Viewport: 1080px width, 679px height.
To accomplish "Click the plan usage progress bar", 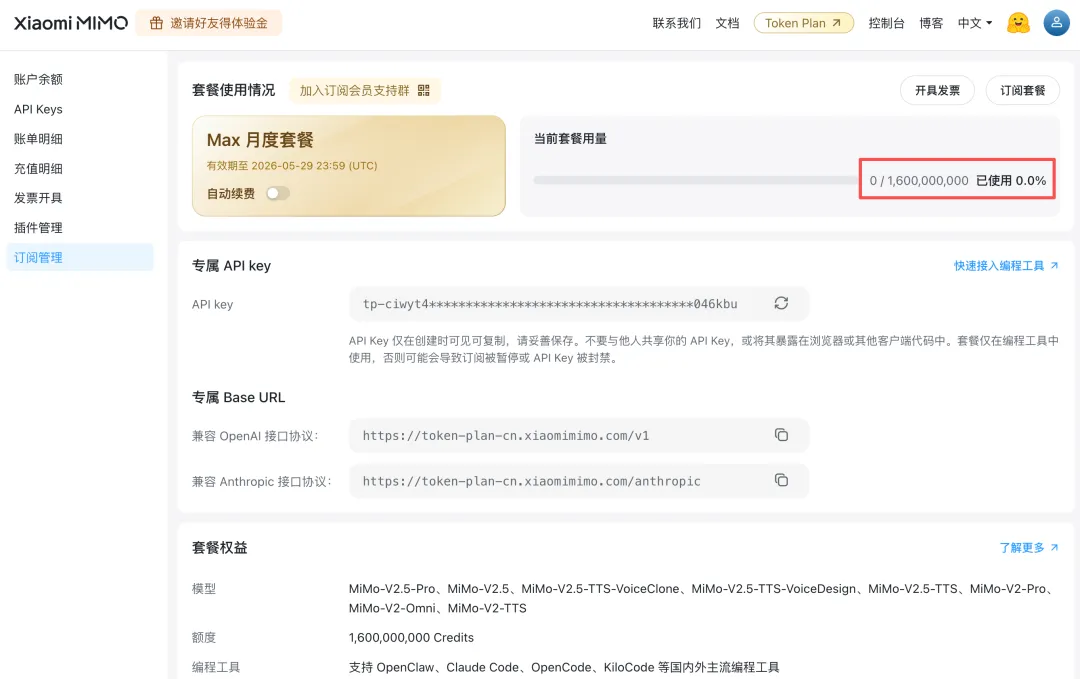I will click(695, 181).
